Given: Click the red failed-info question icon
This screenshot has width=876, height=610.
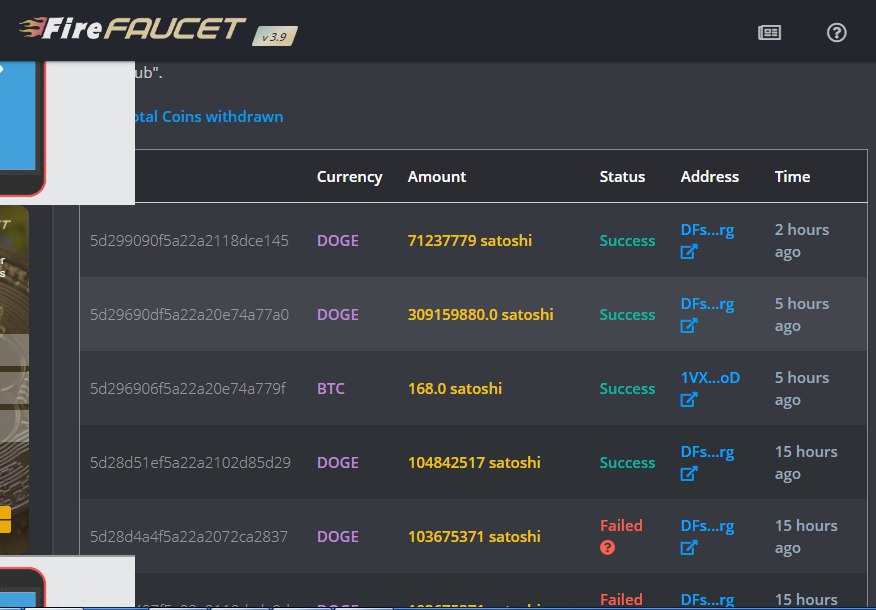Looking at the screenshot, I should click(x=607, y=548).
